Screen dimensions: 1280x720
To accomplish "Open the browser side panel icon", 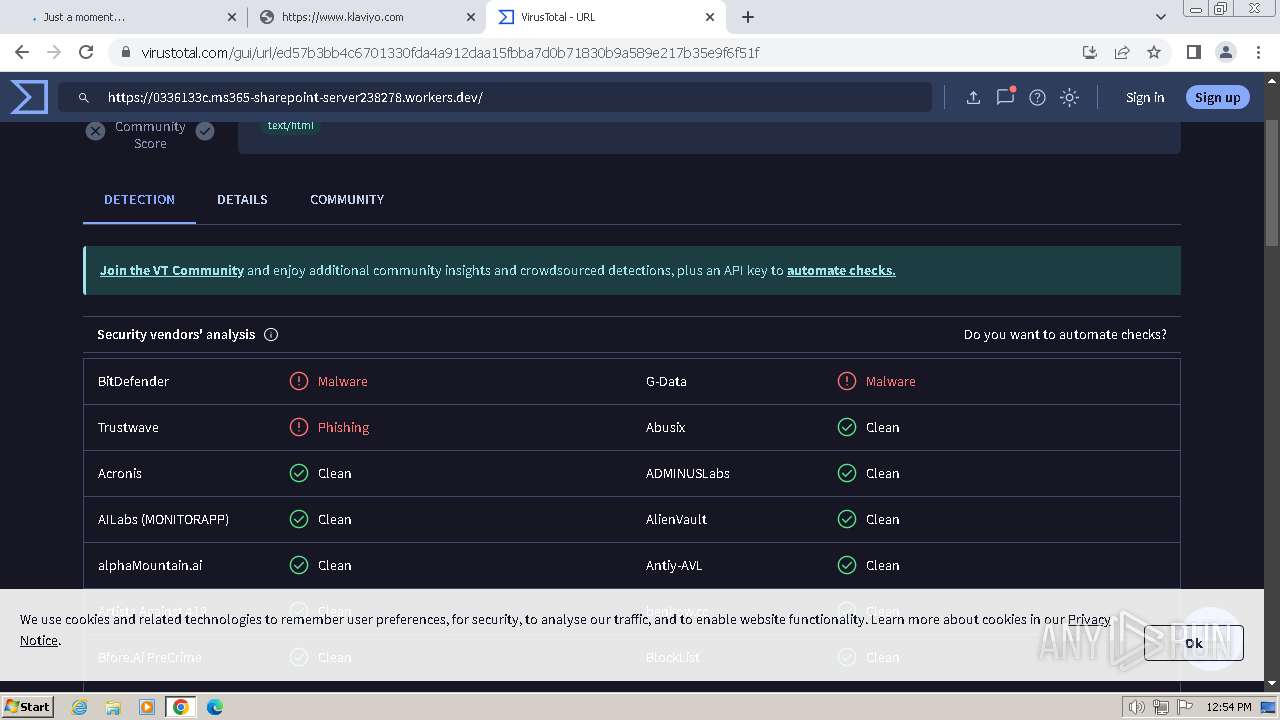I will [x=1193, y=52].
